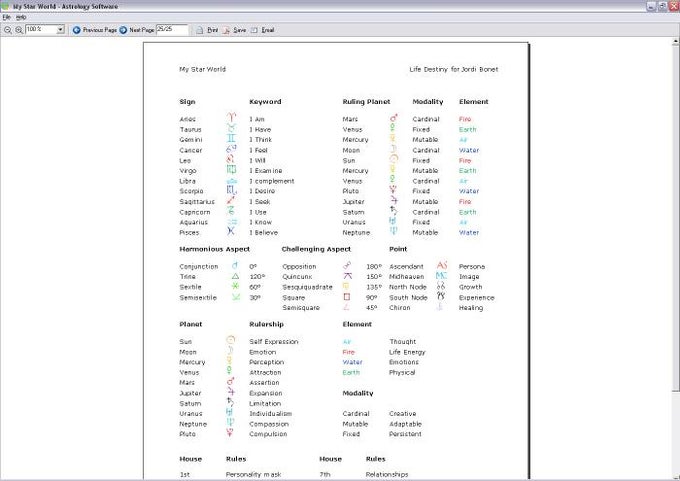Open the 100% zoom level dropdown
Image resolution: width=680 pixels, height=481 pixels.
tap(60, 29)
